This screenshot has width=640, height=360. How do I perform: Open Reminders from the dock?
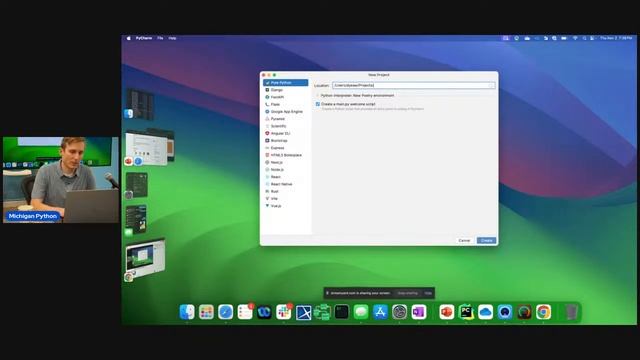[245, 312]
